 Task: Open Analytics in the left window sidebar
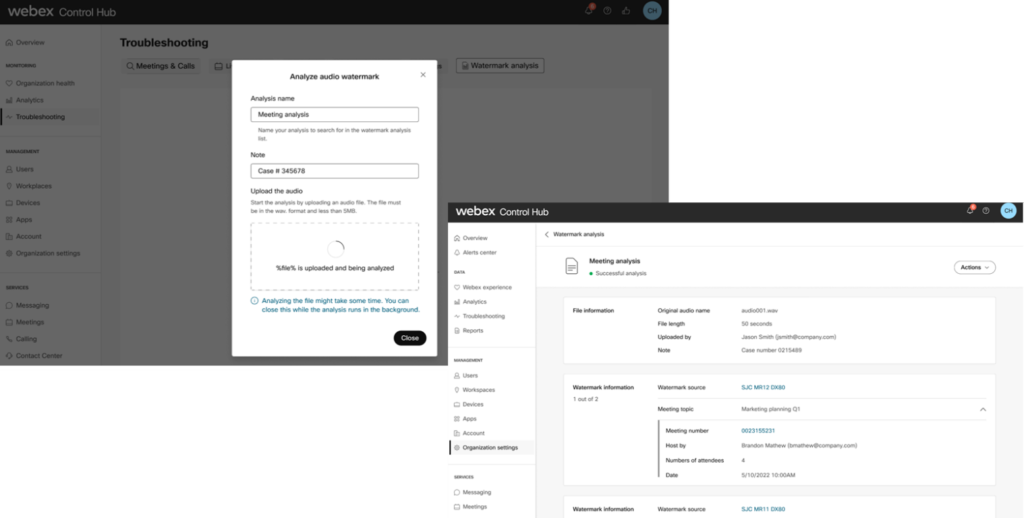pos(24,100)
